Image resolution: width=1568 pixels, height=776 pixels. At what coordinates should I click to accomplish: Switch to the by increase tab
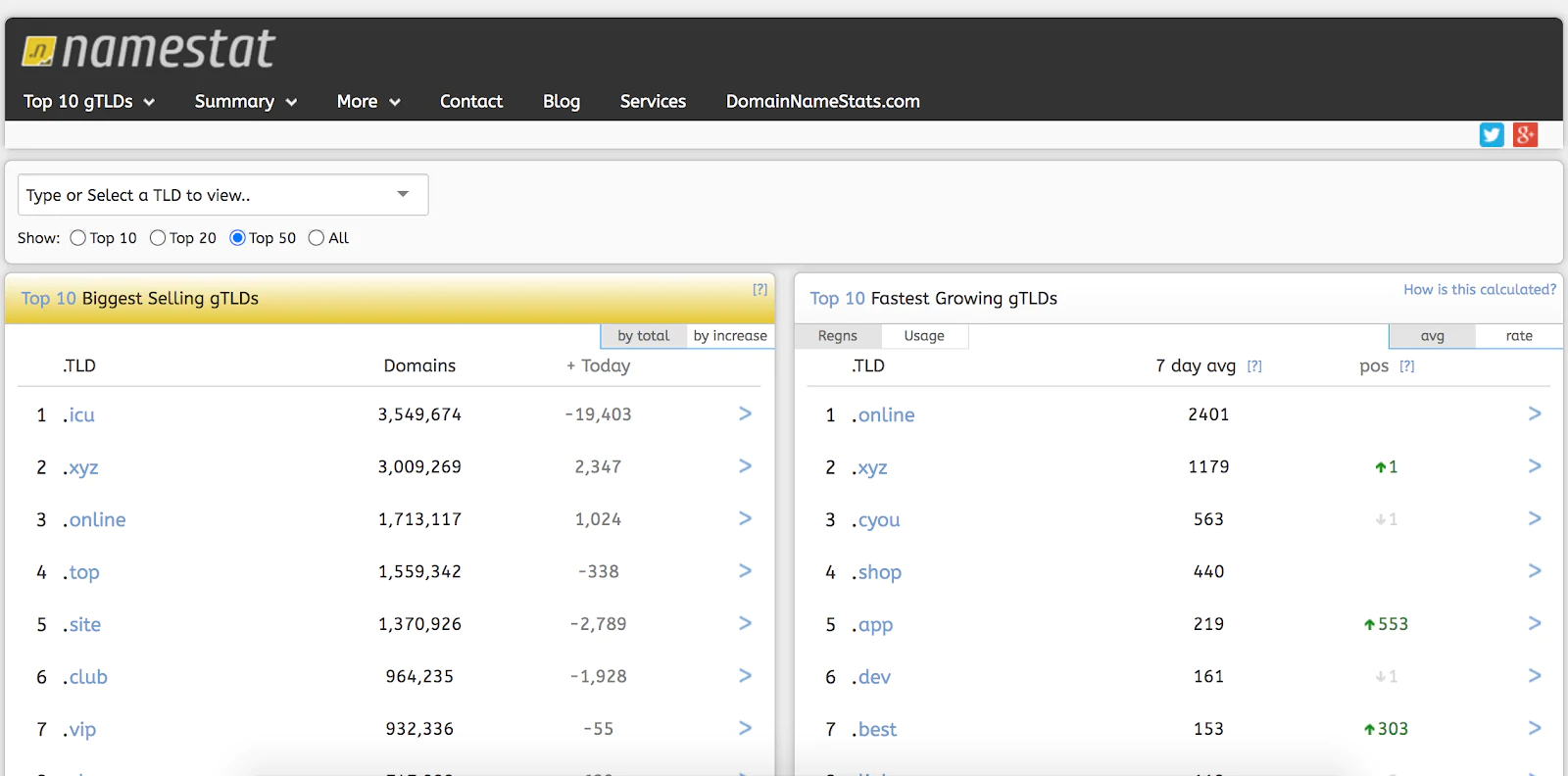[730, 336]
